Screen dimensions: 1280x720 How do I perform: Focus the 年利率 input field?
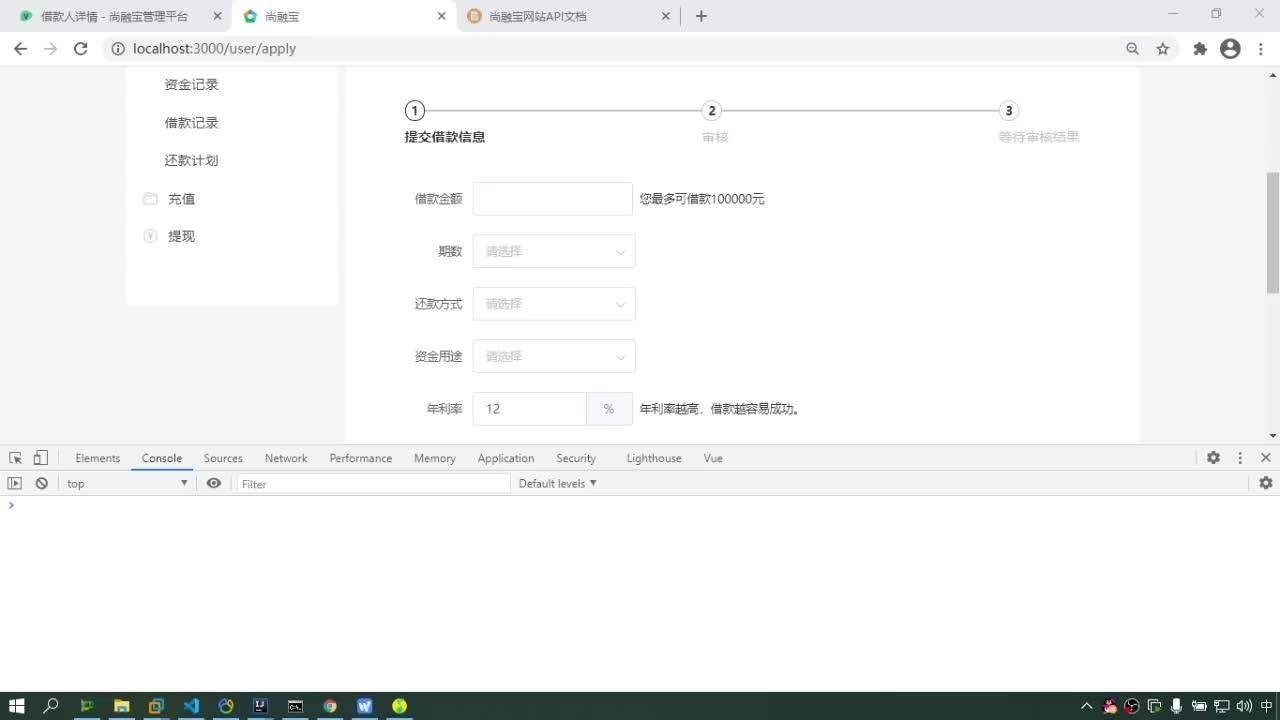(x=529, y=409)
